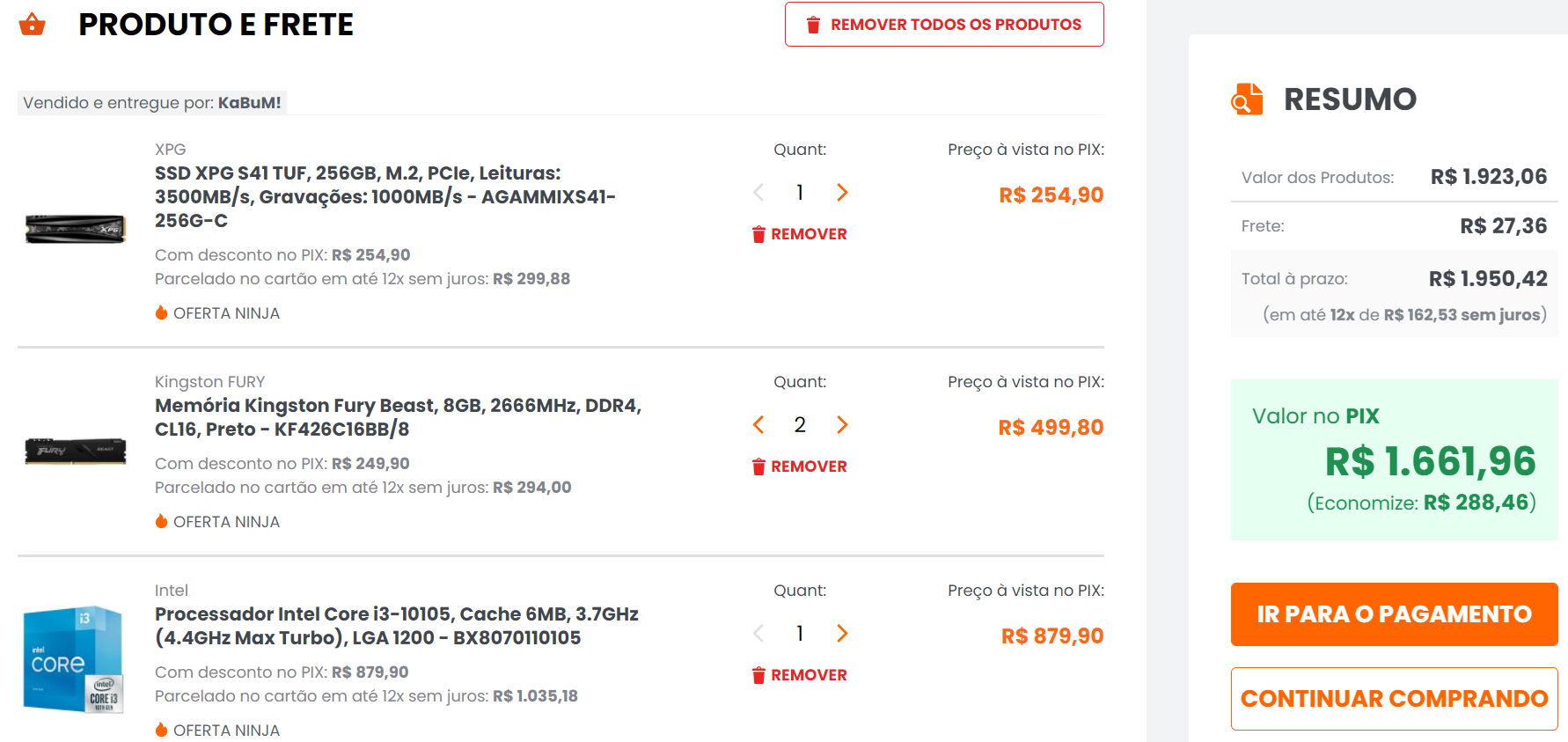
Task: Open the SSD XPG S41 TUF product link
Action: (385, 196)
